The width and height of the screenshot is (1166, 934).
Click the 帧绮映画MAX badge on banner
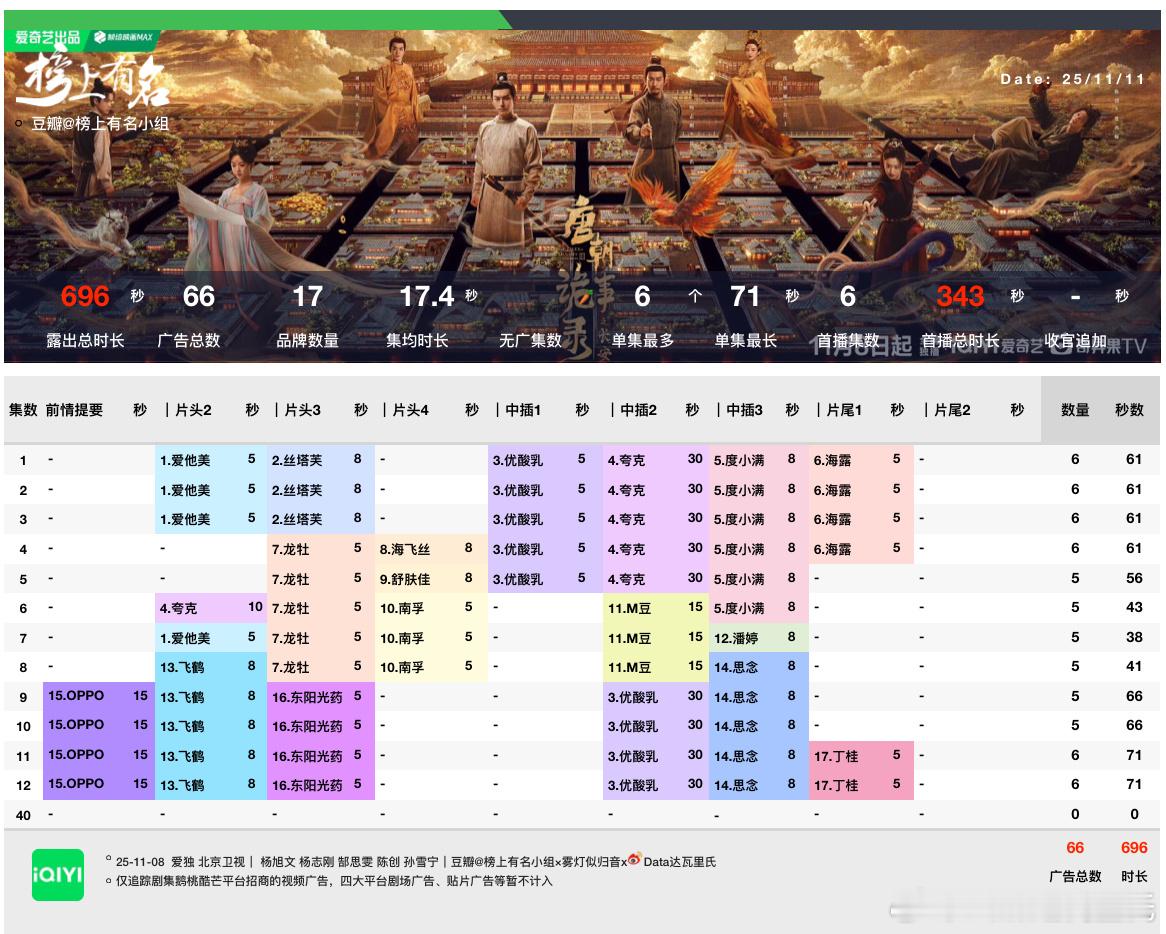coord(124,37)
